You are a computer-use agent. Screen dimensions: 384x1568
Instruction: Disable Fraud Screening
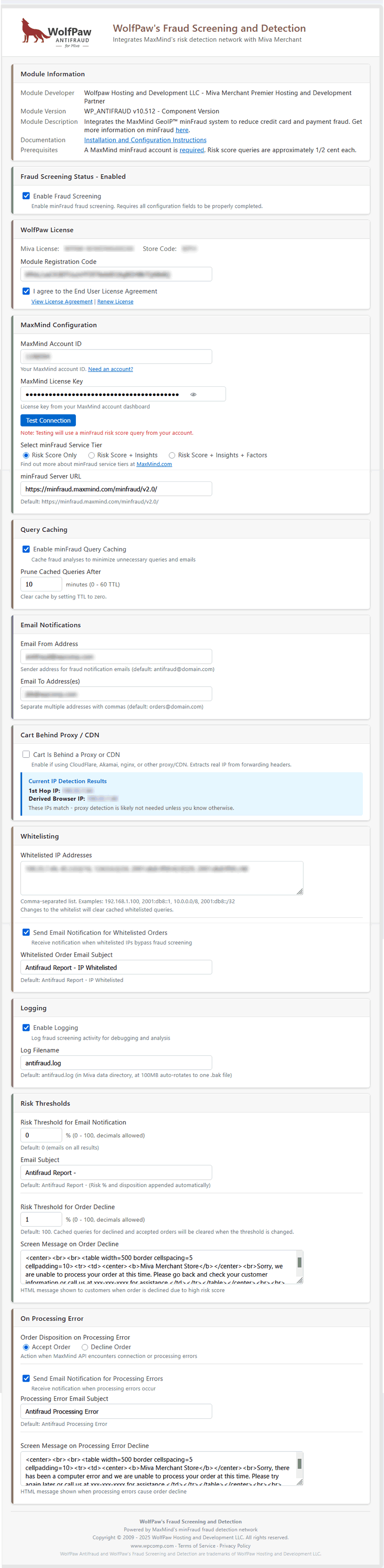click(26, 196)
